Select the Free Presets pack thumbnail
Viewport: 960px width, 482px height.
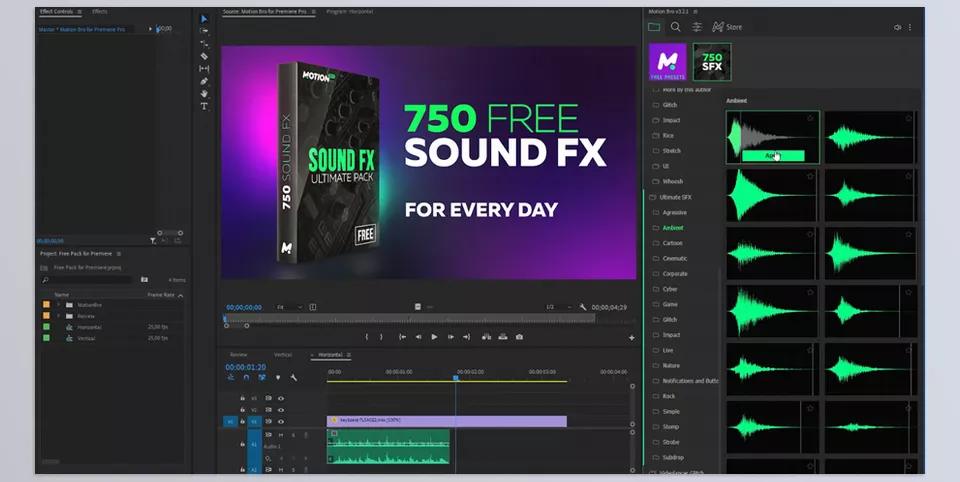[x=668, y=62]
